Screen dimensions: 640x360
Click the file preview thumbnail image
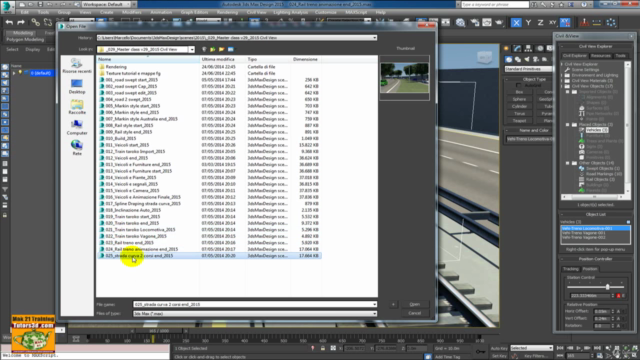[x=404, y=78]
